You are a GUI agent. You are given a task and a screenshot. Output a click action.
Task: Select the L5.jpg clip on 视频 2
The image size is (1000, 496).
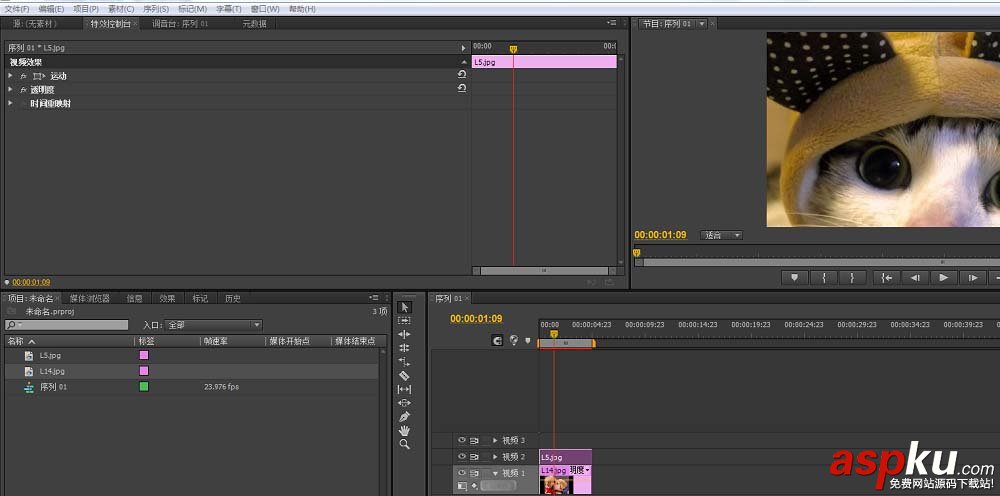pyautogui.click(x=565, y=457)
